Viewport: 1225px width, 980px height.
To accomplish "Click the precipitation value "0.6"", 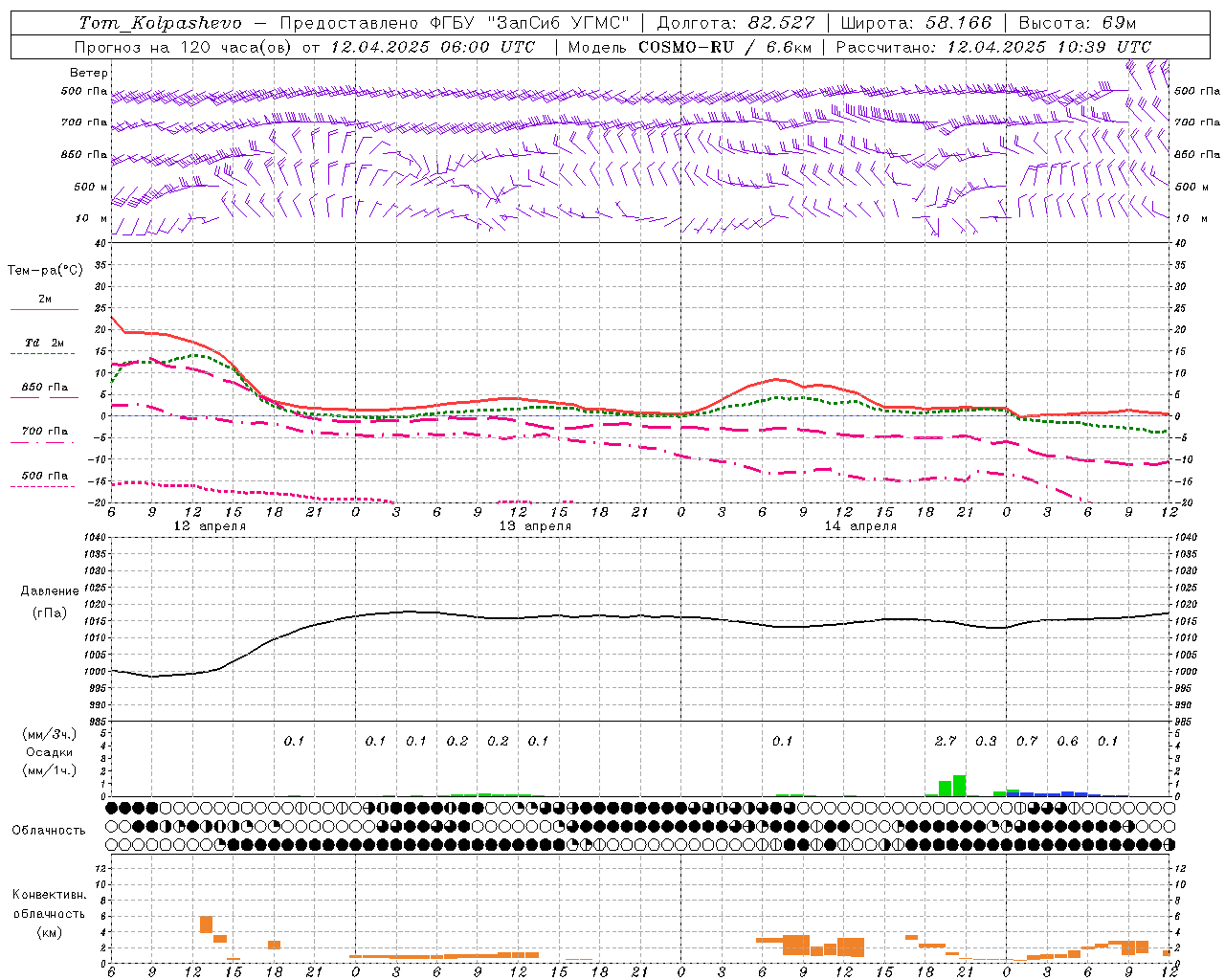I will pyautogui.click(x=1067, y=742).
